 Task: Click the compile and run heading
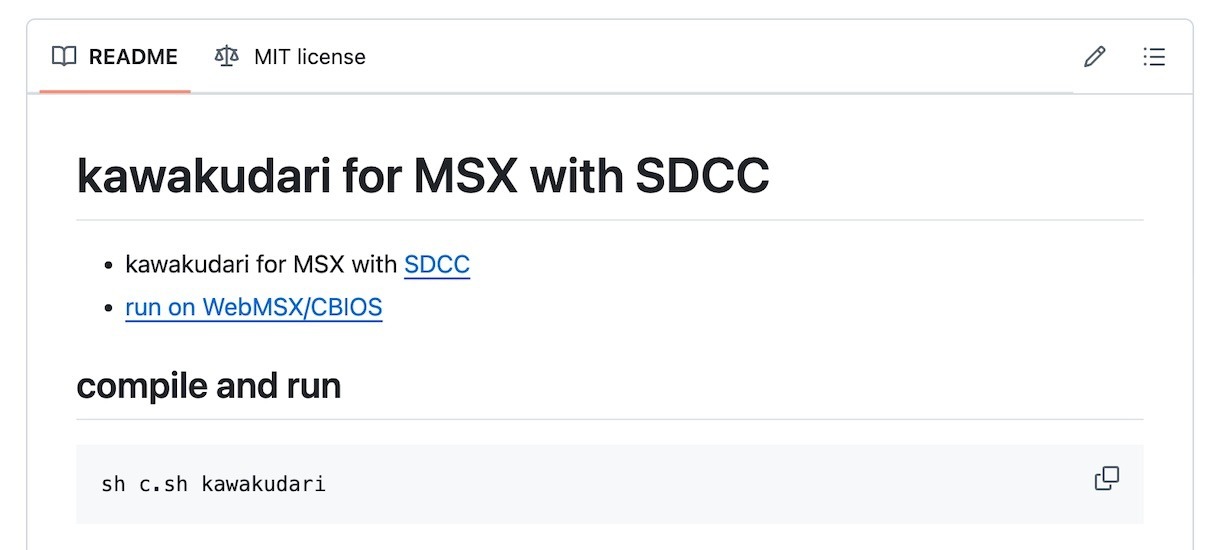pos(209,386)
